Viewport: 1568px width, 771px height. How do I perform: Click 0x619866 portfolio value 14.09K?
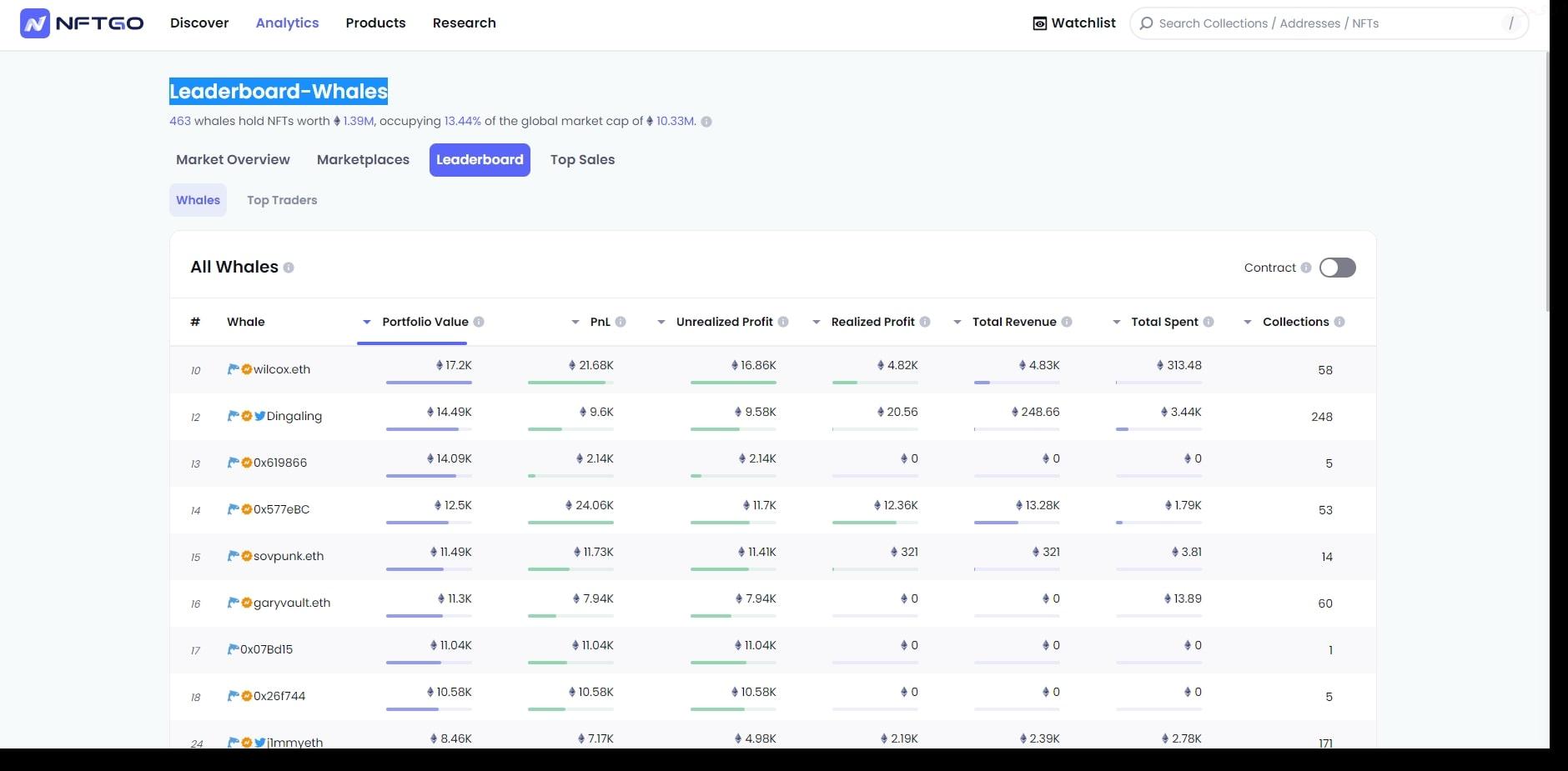(449, 458)
